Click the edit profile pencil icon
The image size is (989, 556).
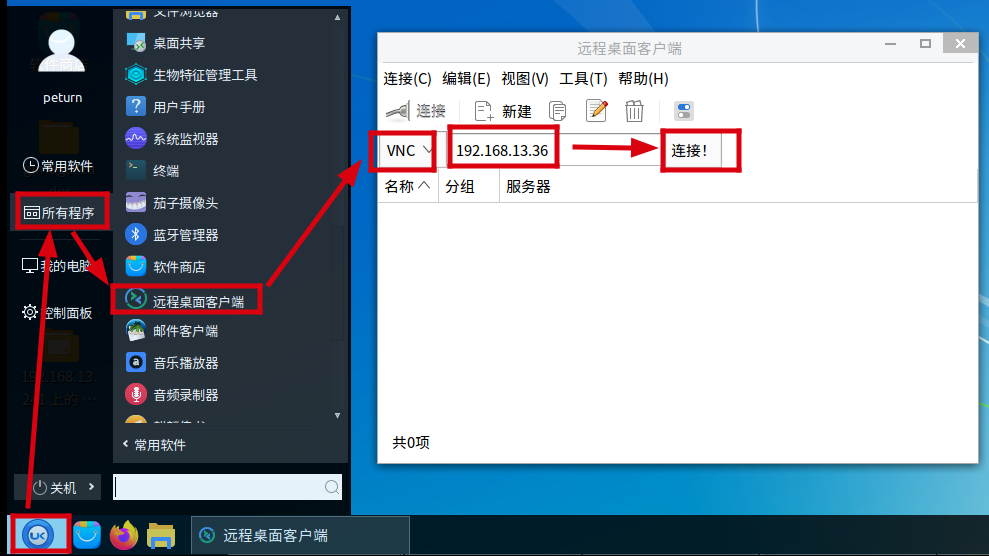(596, 111)
